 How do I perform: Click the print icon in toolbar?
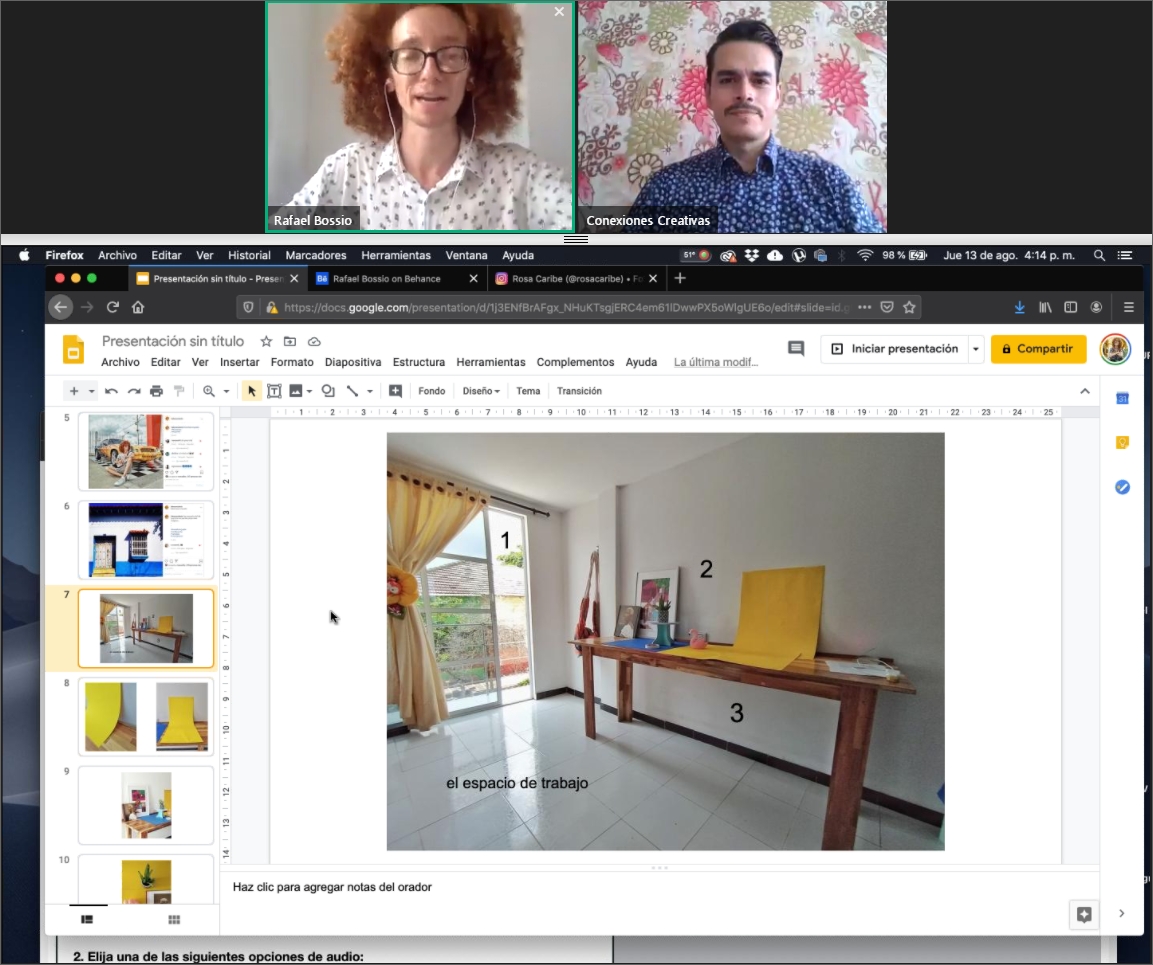(x=156, y=391)
